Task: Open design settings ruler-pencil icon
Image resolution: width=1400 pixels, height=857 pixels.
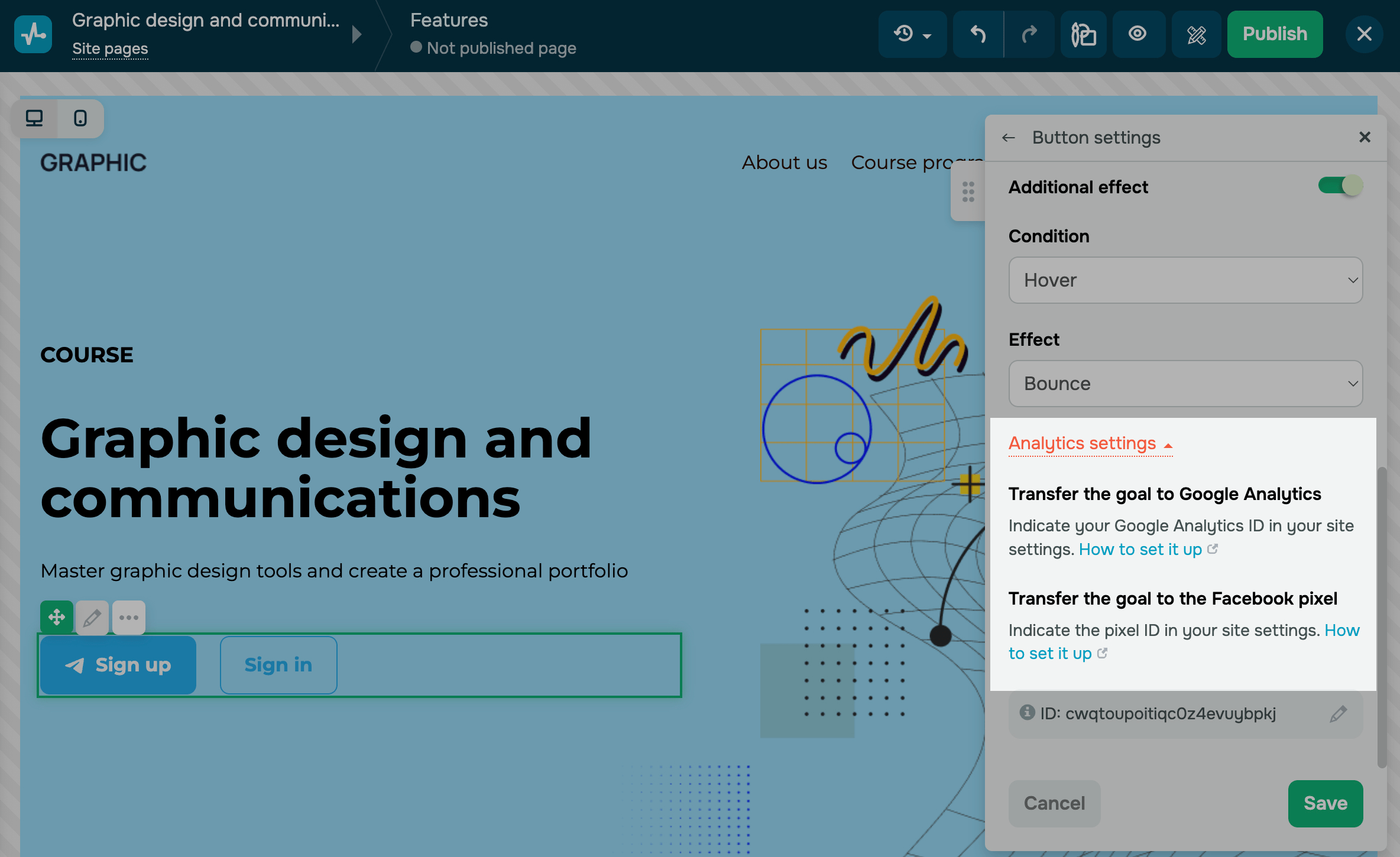Action: 1197,34
